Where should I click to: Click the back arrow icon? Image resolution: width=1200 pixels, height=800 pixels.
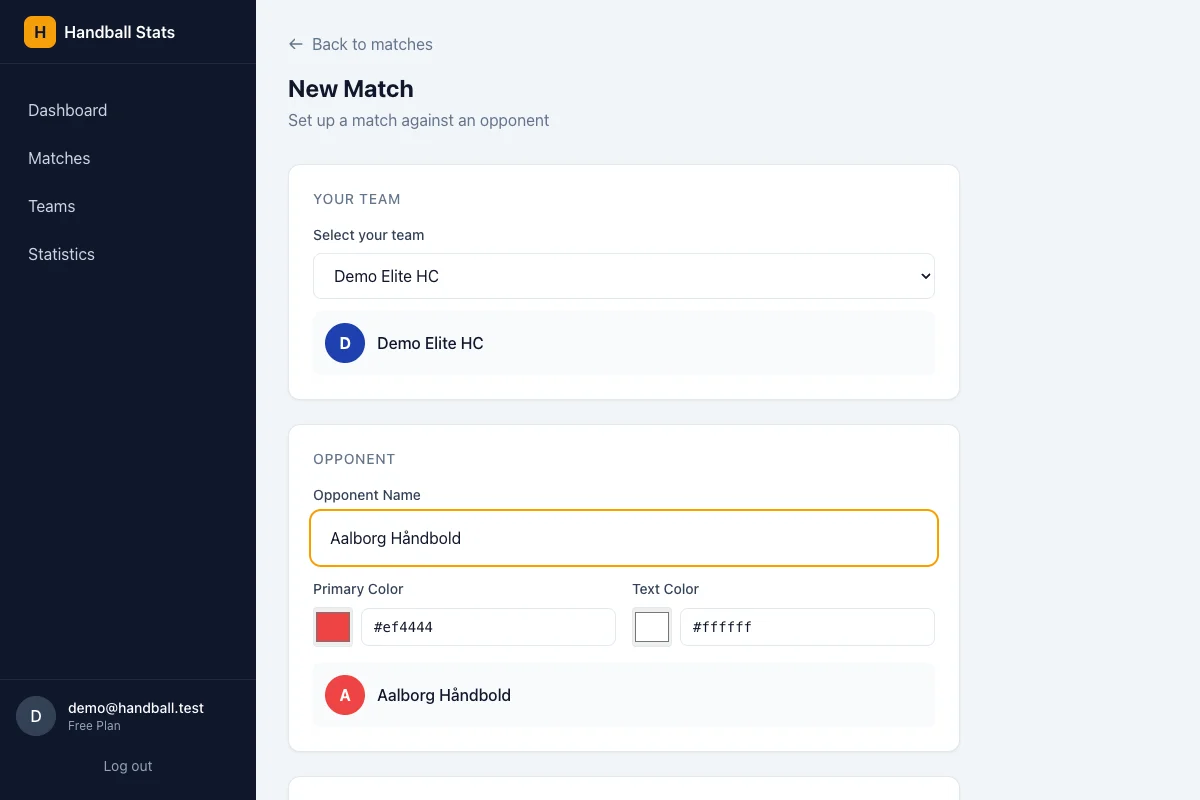coord(296,44)
